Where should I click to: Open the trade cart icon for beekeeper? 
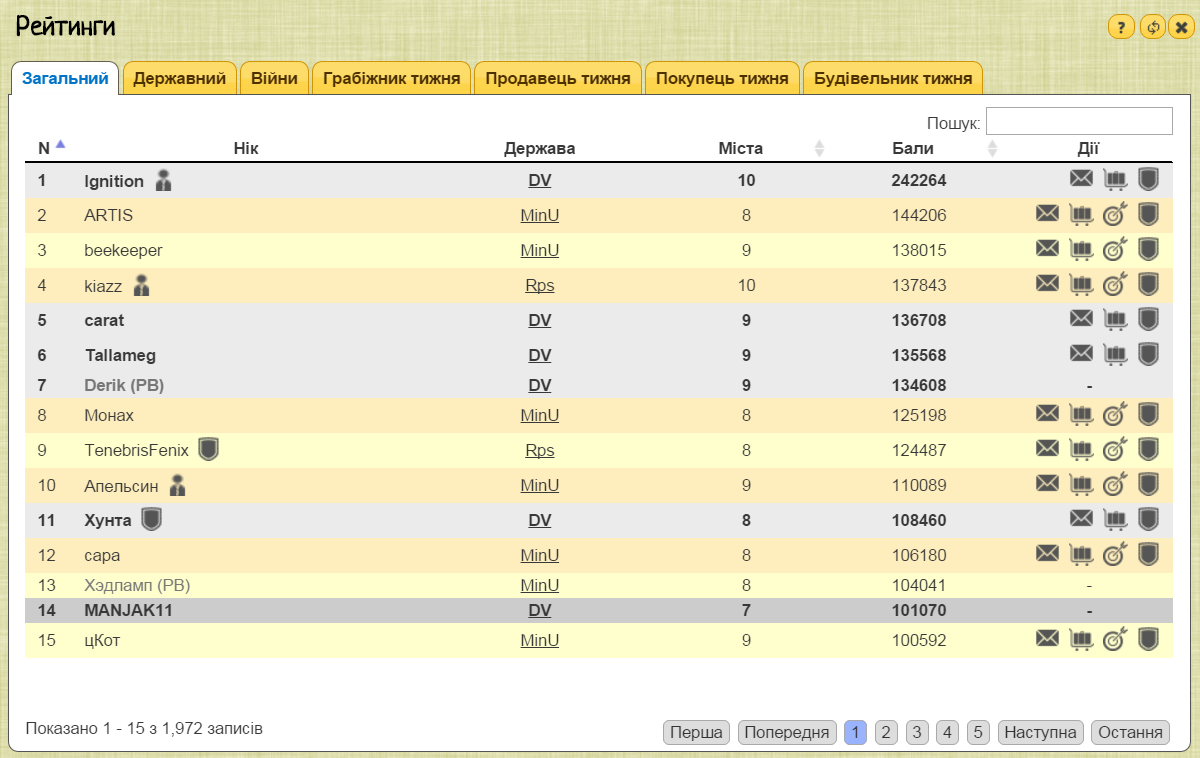click(x=1081, y=249)
